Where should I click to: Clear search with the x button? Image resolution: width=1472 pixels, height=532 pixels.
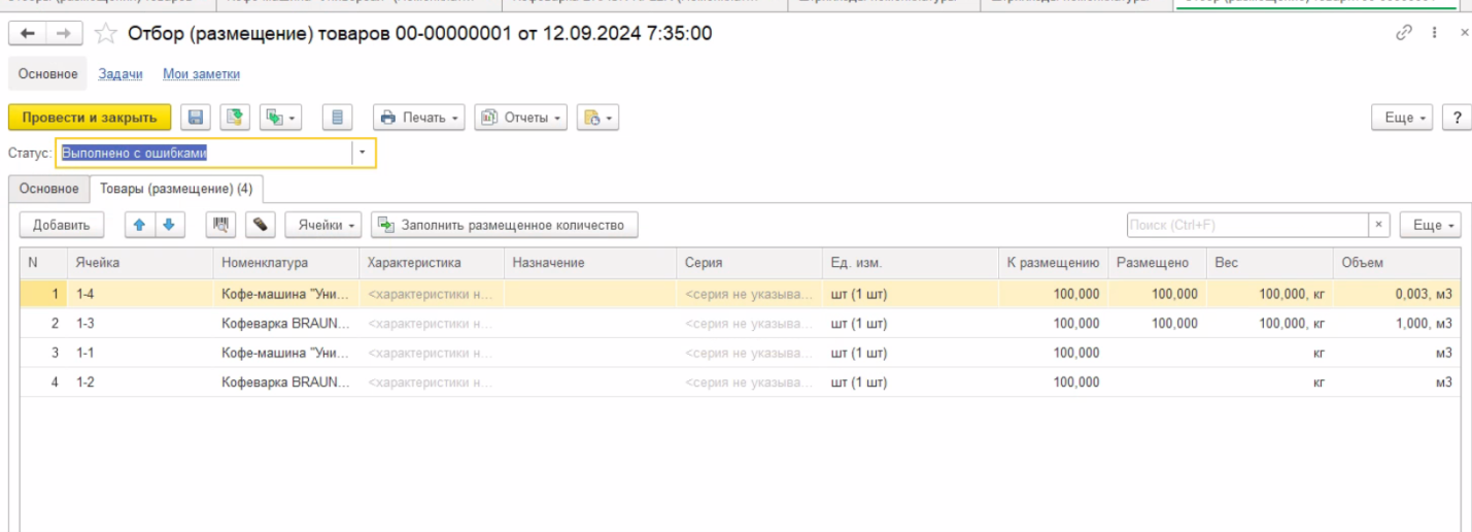1379,225
